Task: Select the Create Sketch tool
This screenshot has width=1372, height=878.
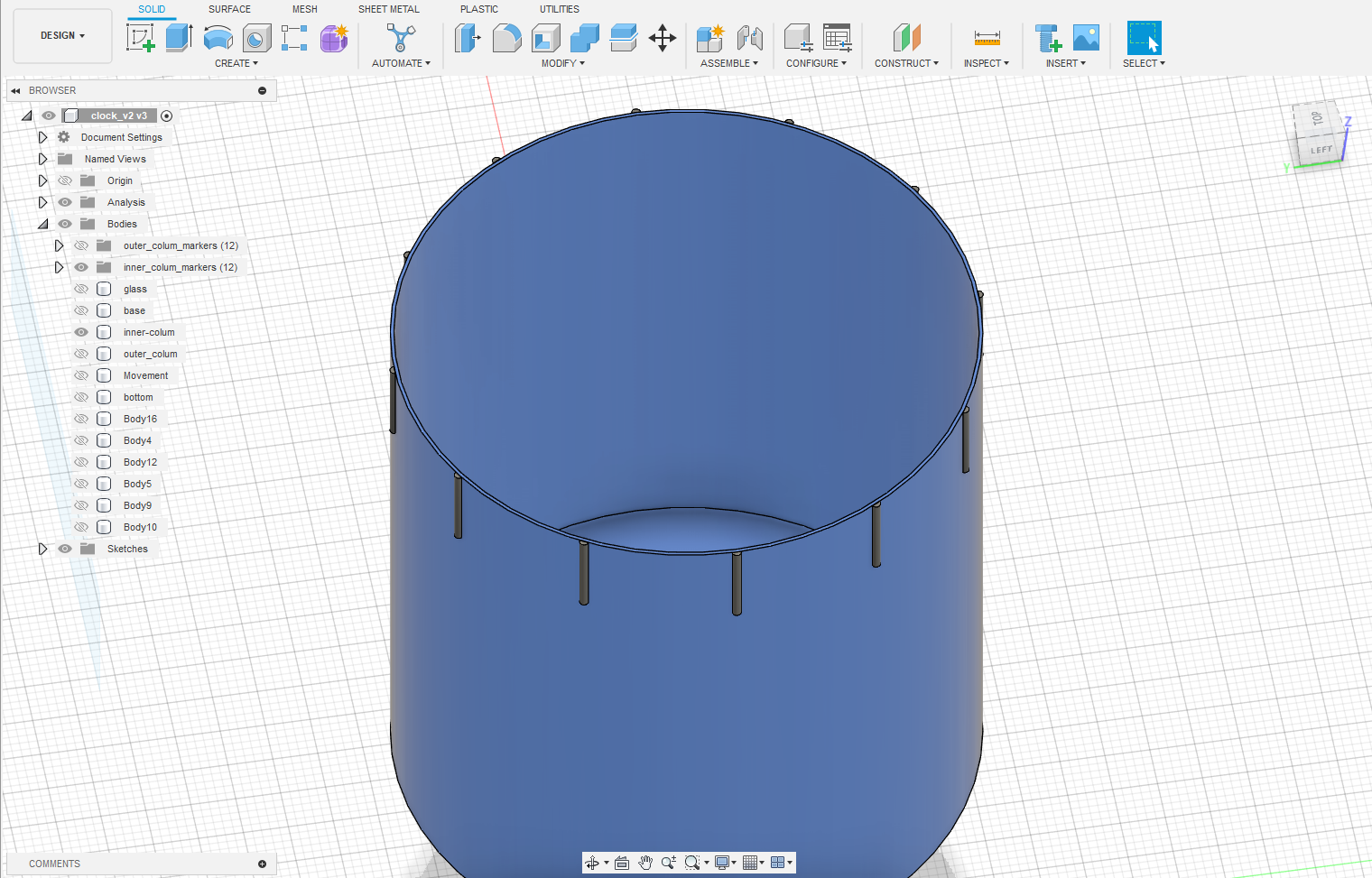Action: point(140,38)
